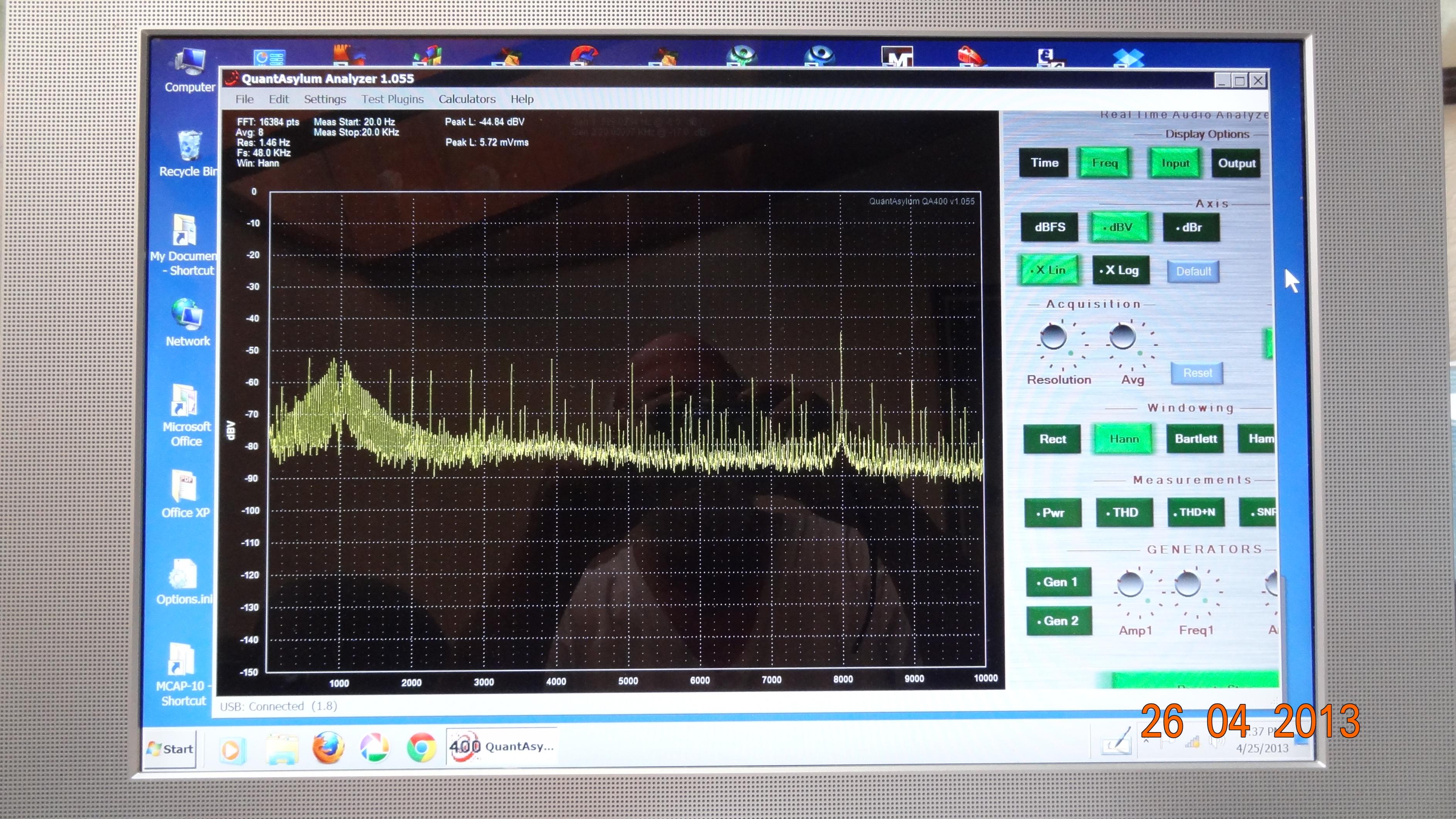Viewport: 1456px width, 819px height.
Task: Turn on Gen 2 generator
Action: (x=1059, y=621)
